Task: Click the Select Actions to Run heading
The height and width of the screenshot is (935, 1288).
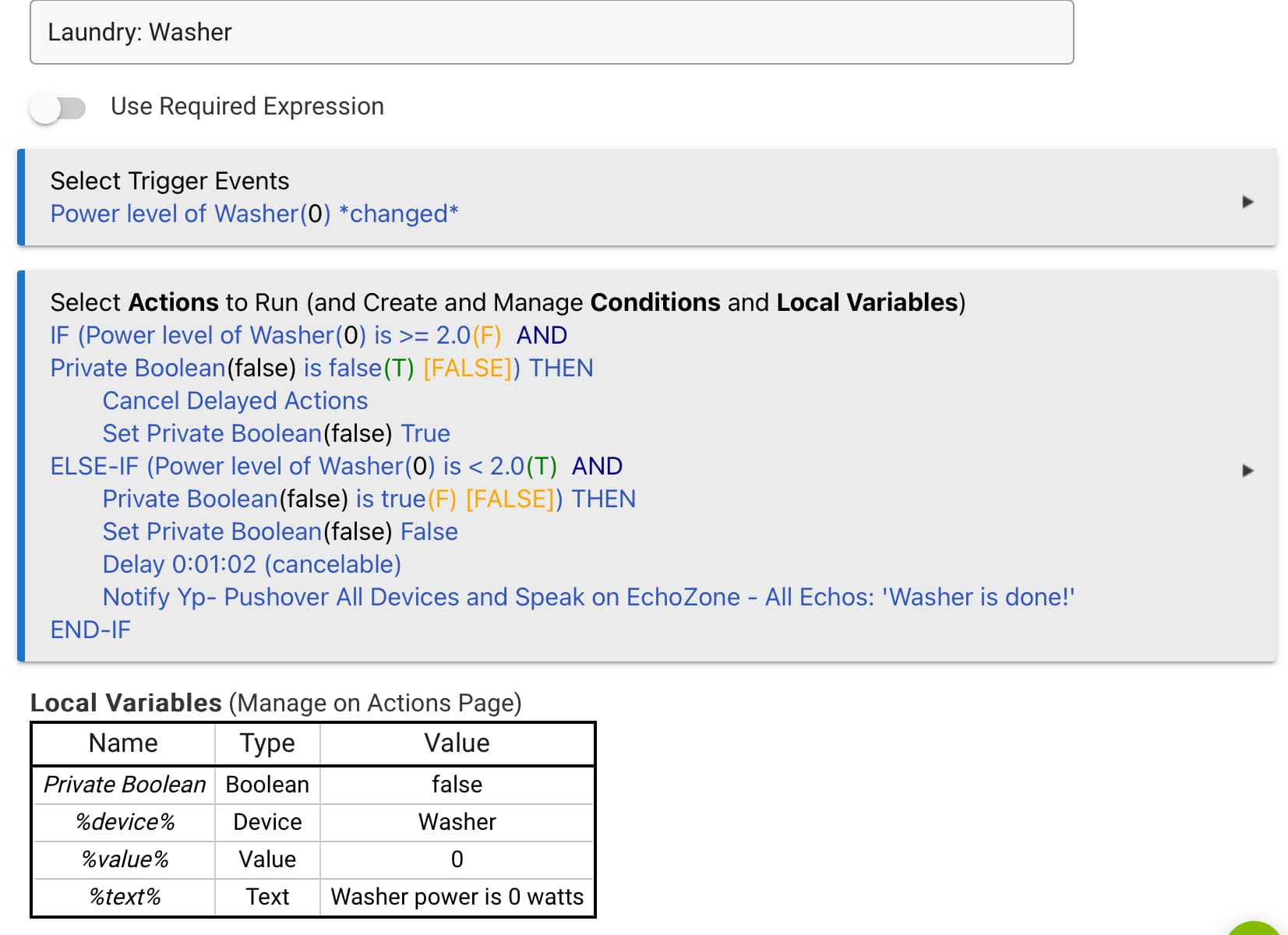Action: click(x=506, y=302)
